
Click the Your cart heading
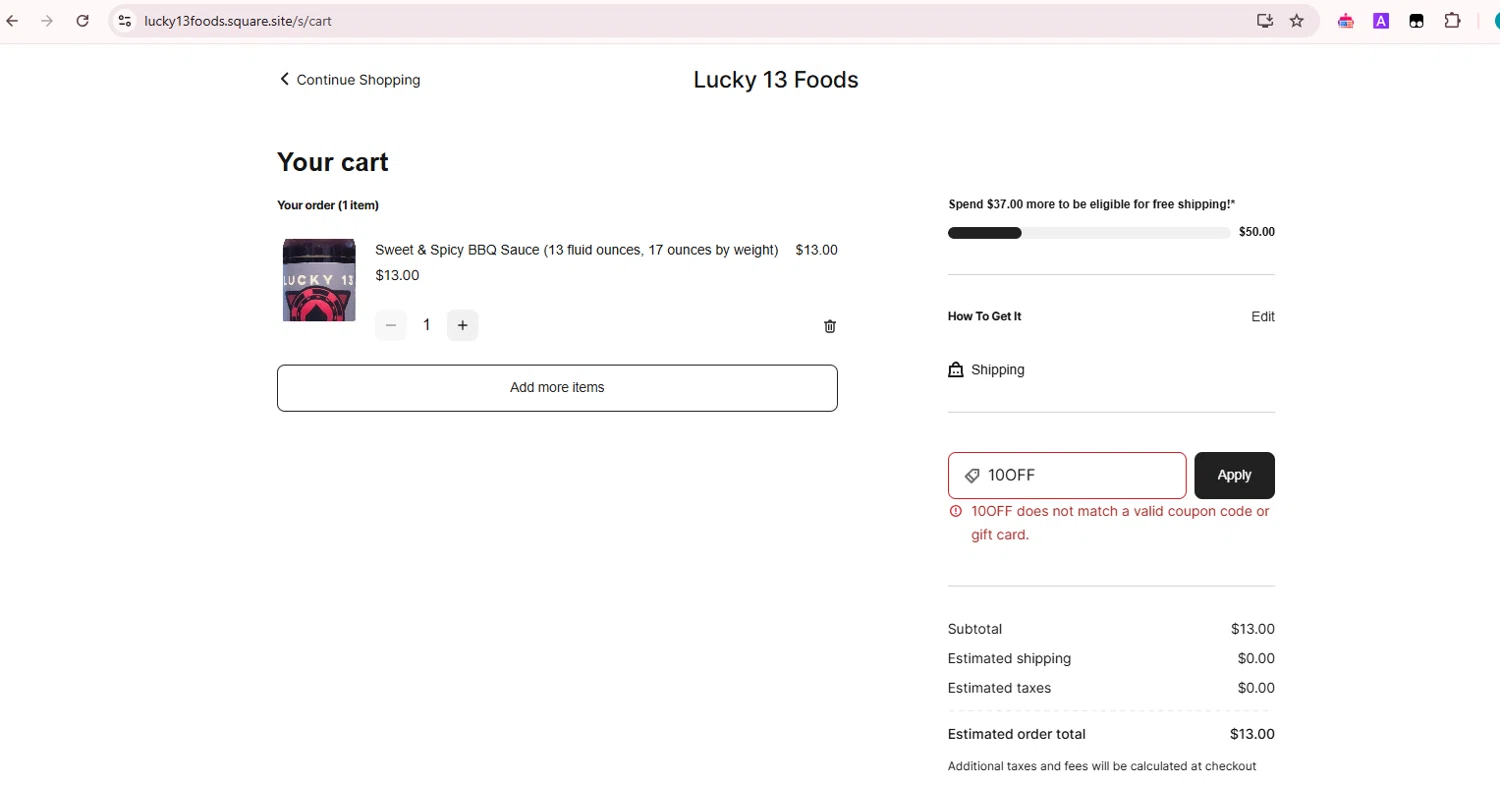click(x=333, y=162)
